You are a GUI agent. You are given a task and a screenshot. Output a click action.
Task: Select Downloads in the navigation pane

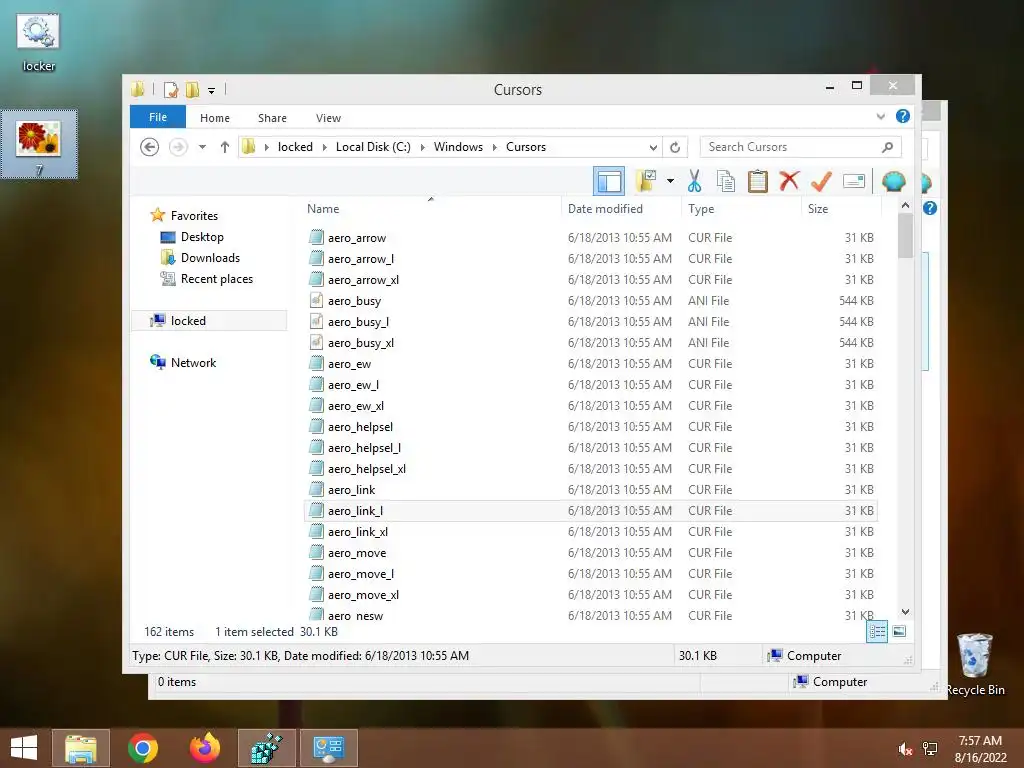tap(210, 258)
